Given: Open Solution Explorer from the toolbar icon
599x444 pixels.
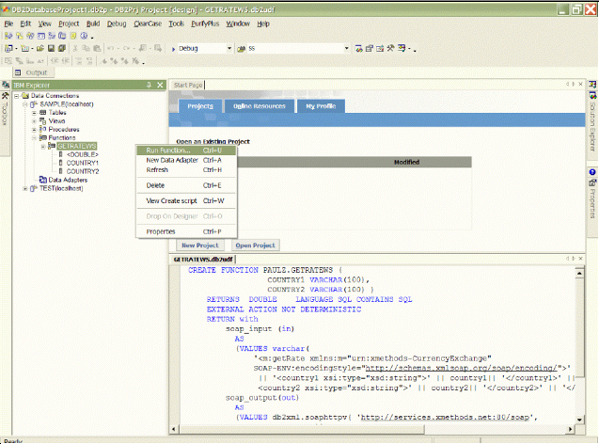Looking at the screenshot, I should pos(359,49).
